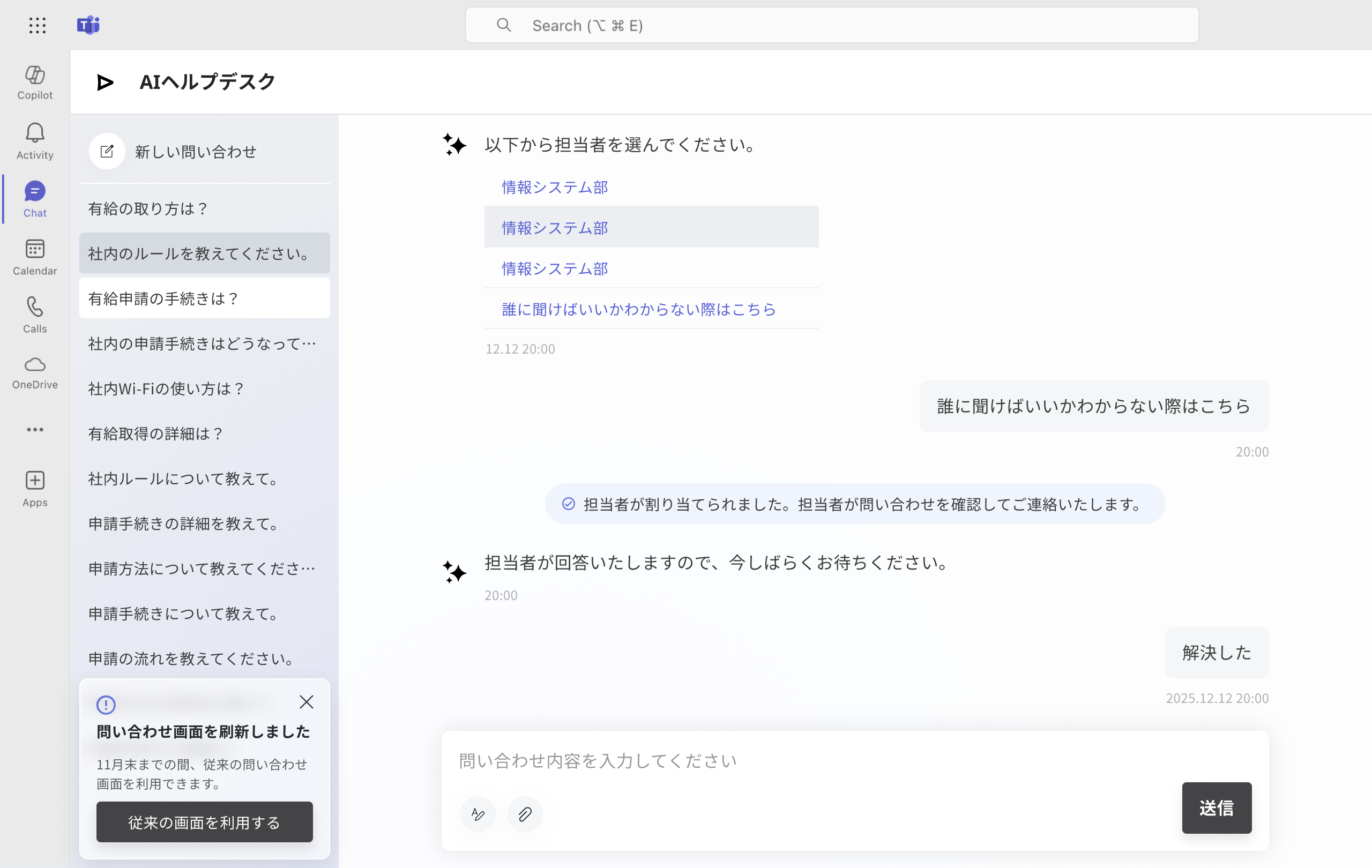Click the bot sparkle avatar beside 担当者が回答いたします
The width and height of the screenshot is (1372, 868).
(454, 572)
